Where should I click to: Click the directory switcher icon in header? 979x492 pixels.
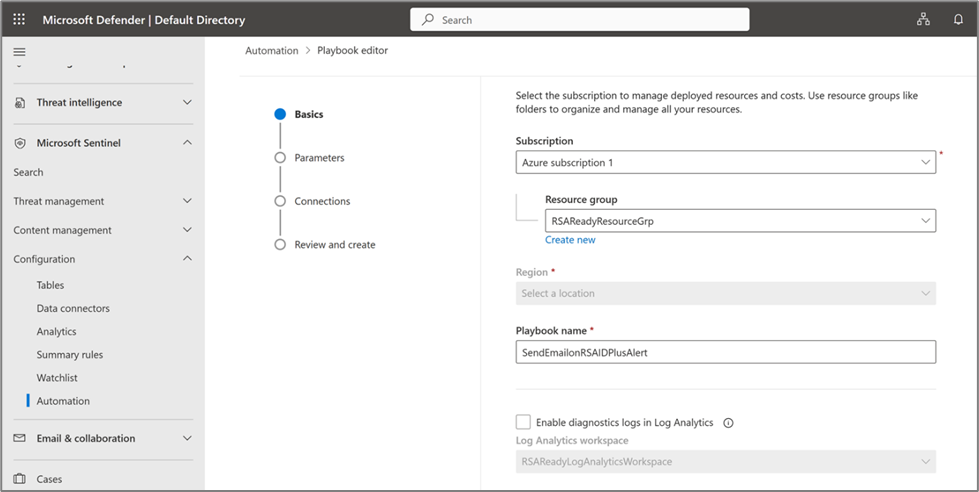(922, 20)
